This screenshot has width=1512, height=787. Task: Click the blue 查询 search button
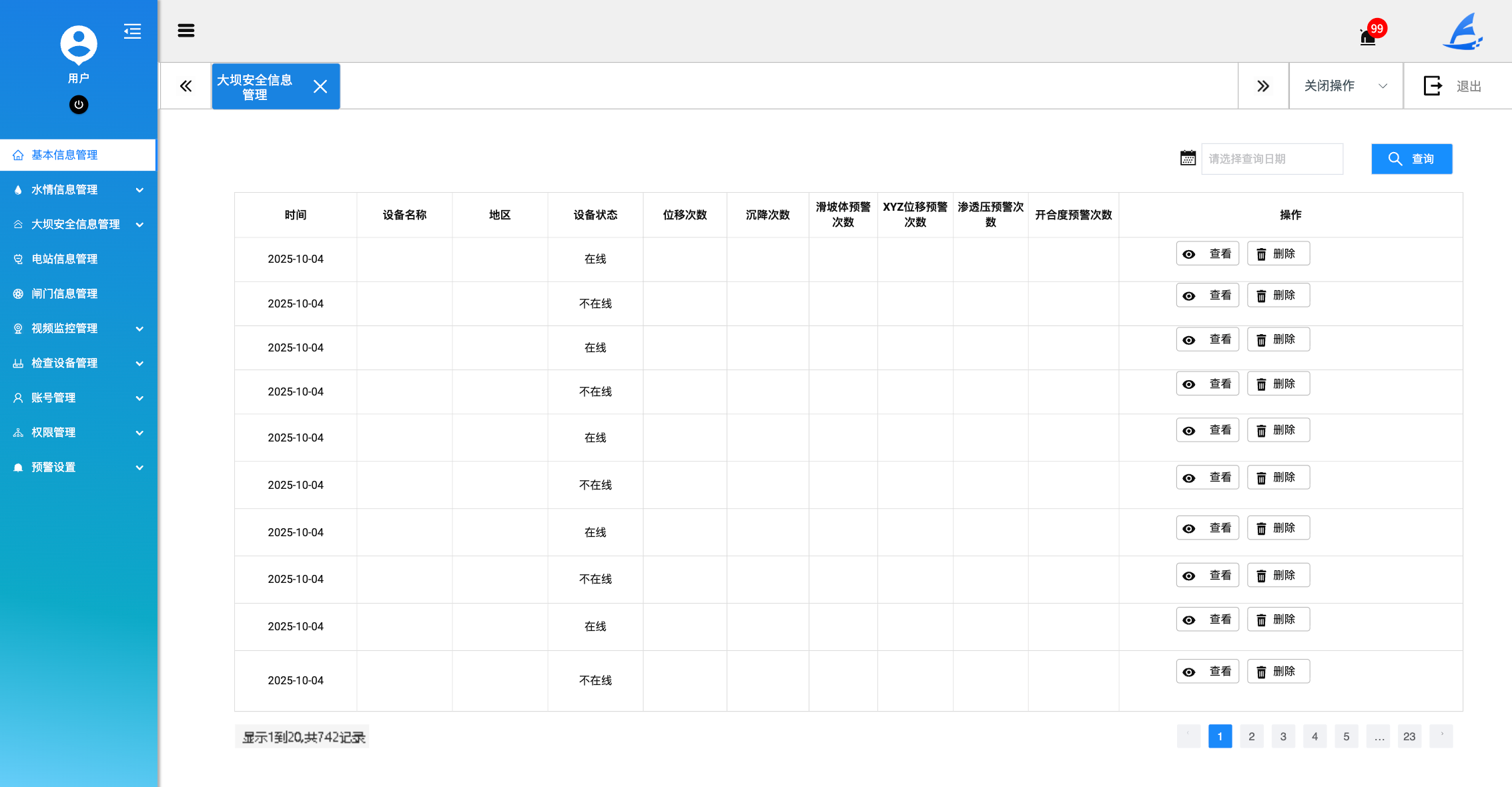point(1411,159)
